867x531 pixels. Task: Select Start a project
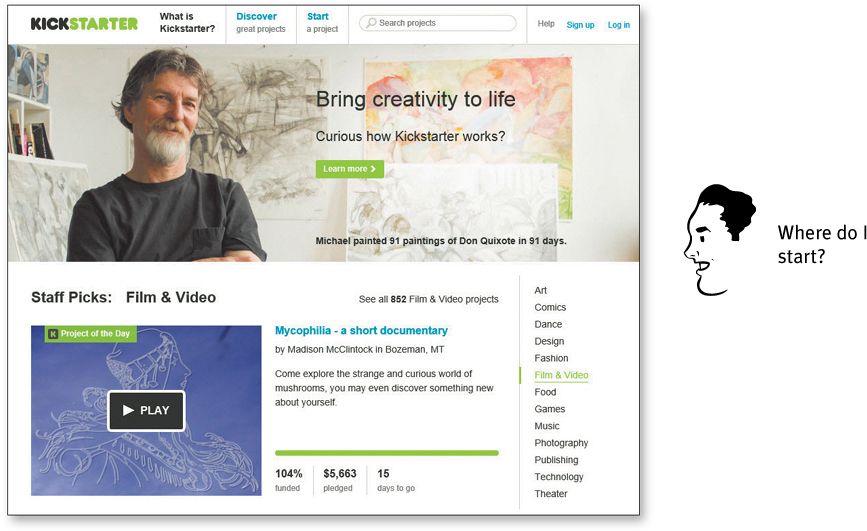click(322, 23)
